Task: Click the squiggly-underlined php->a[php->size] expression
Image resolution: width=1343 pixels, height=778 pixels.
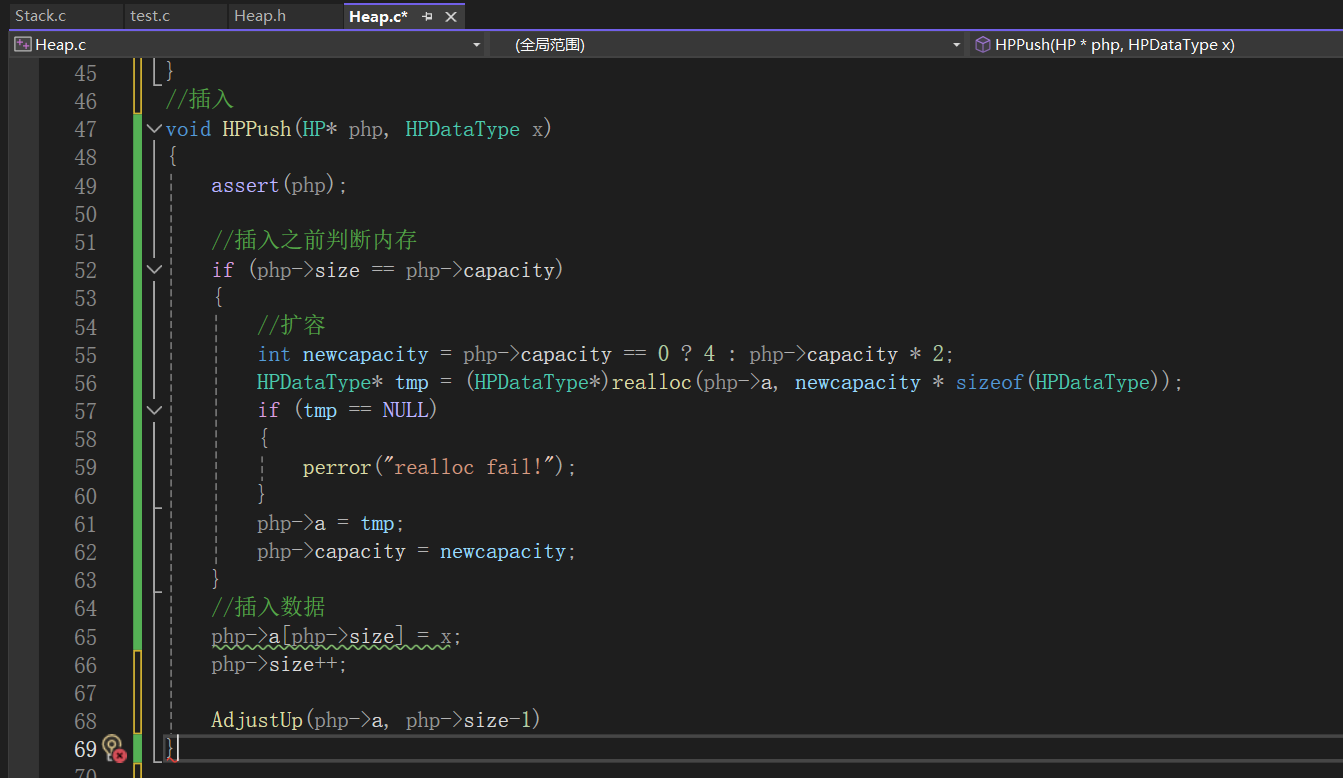Action: coord(308,637)
